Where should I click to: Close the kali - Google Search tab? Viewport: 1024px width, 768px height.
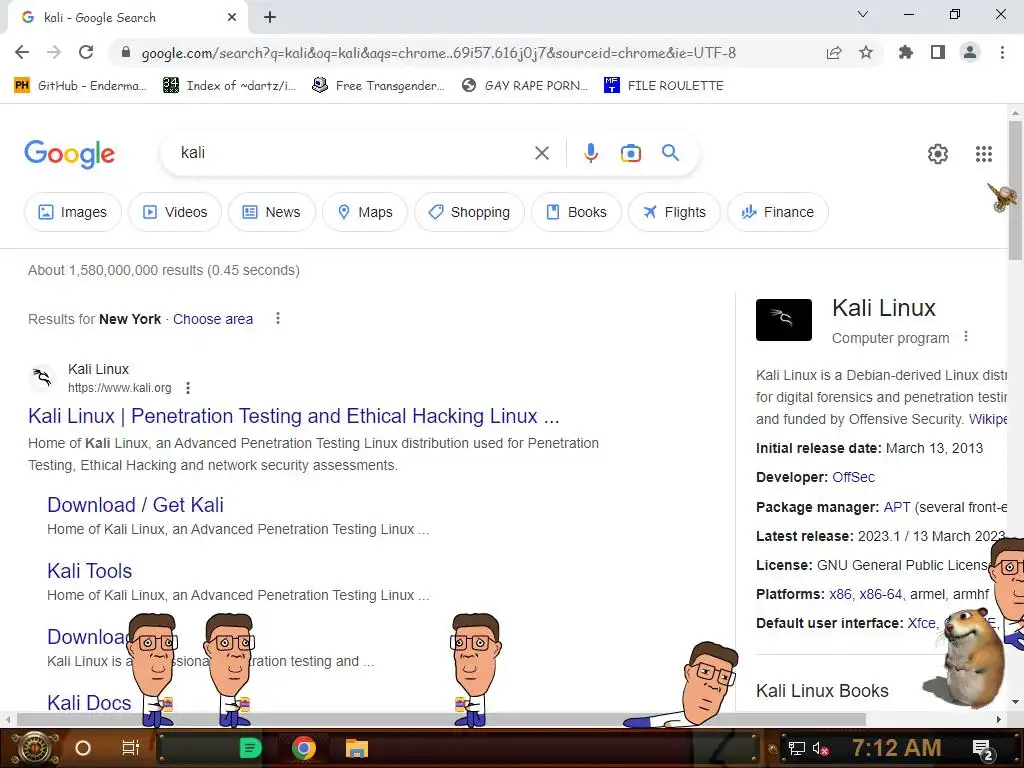232,18
